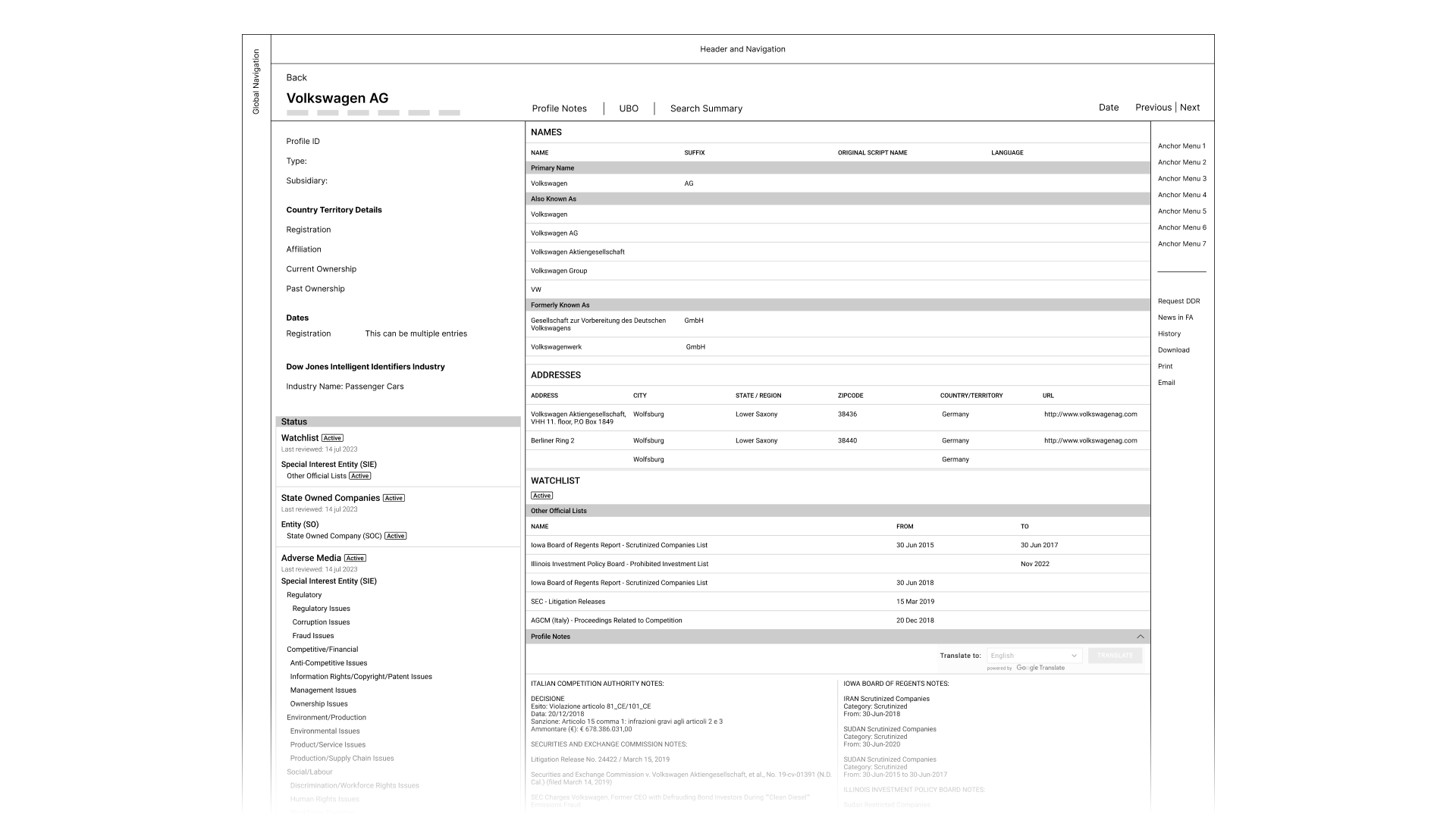This screenshot has height=814, width=1456.
Task: Jump to Anchor Menu 2
Action: point(1181,162)
